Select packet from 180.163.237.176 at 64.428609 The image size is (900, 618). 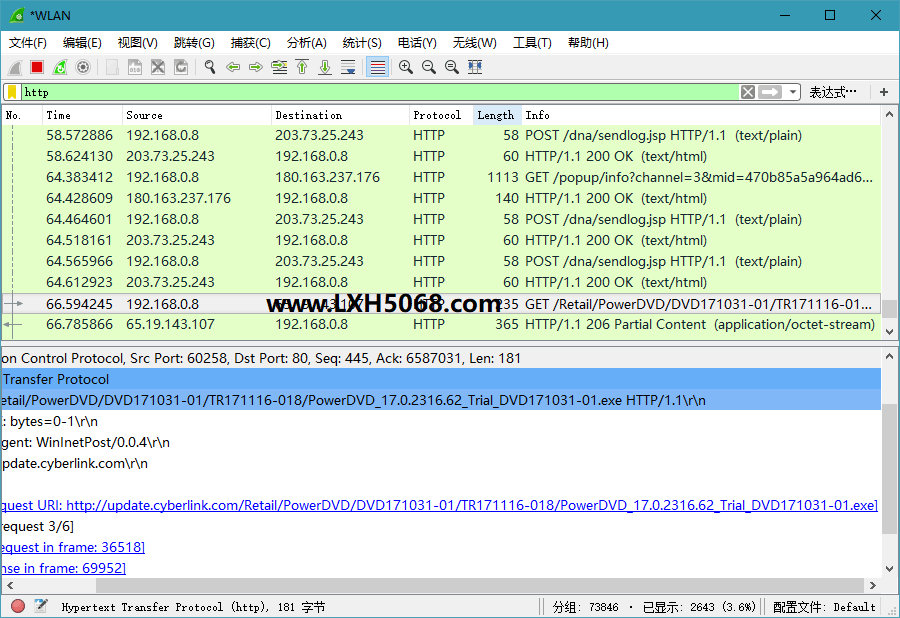[x=441, y=199]
